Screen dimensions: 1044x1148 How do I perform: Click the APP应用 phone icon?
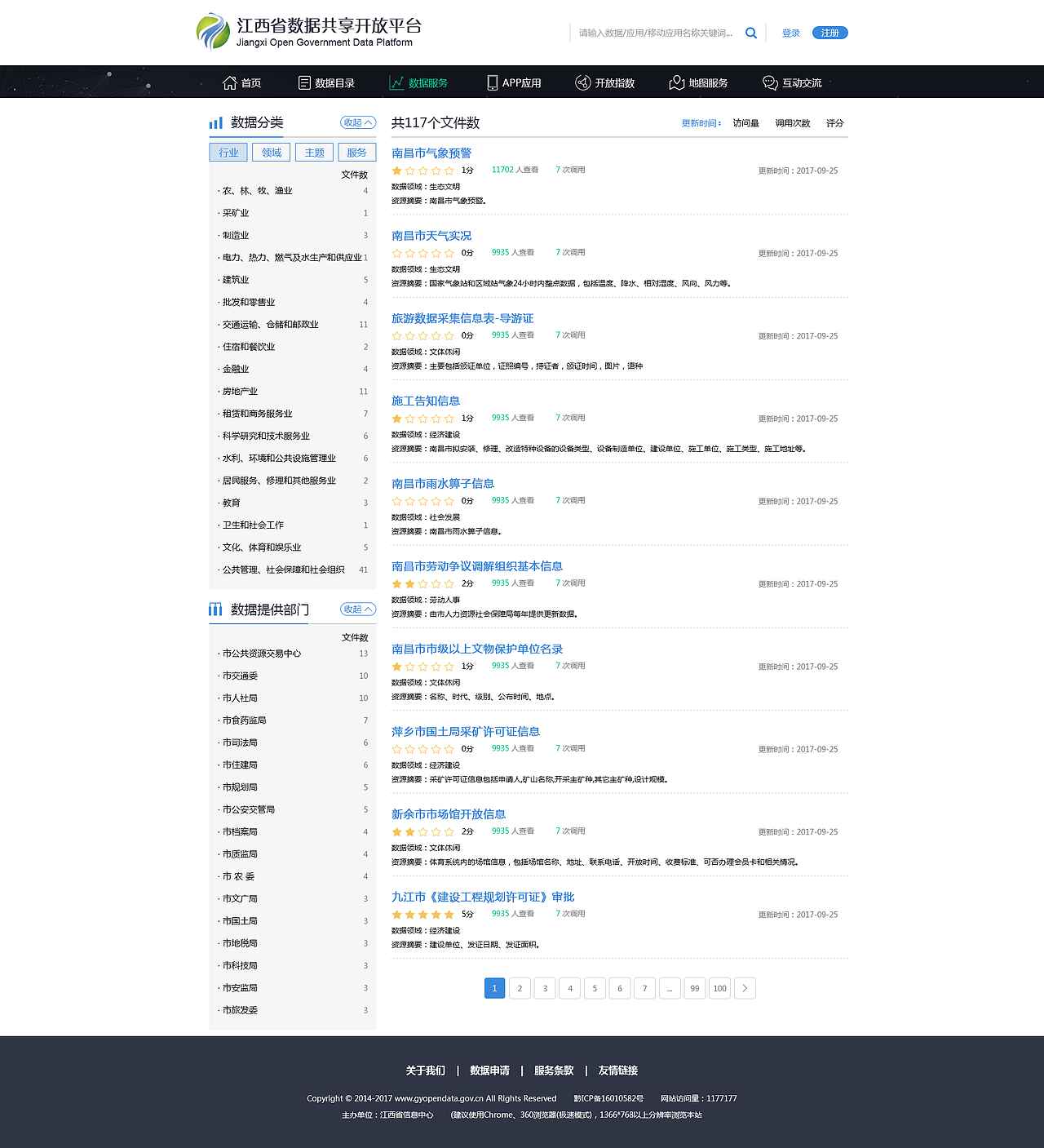pos(493,82)
